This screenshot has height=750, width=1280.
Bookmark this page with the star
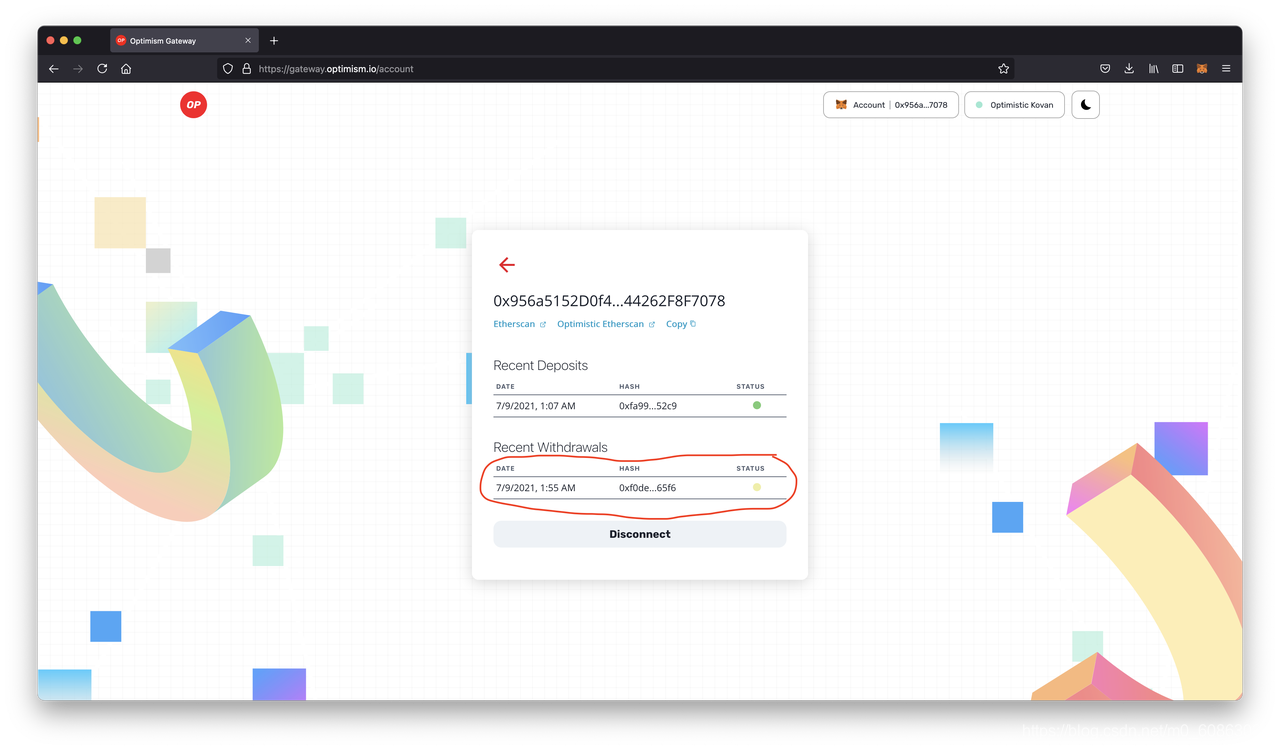coord(1003,69)
